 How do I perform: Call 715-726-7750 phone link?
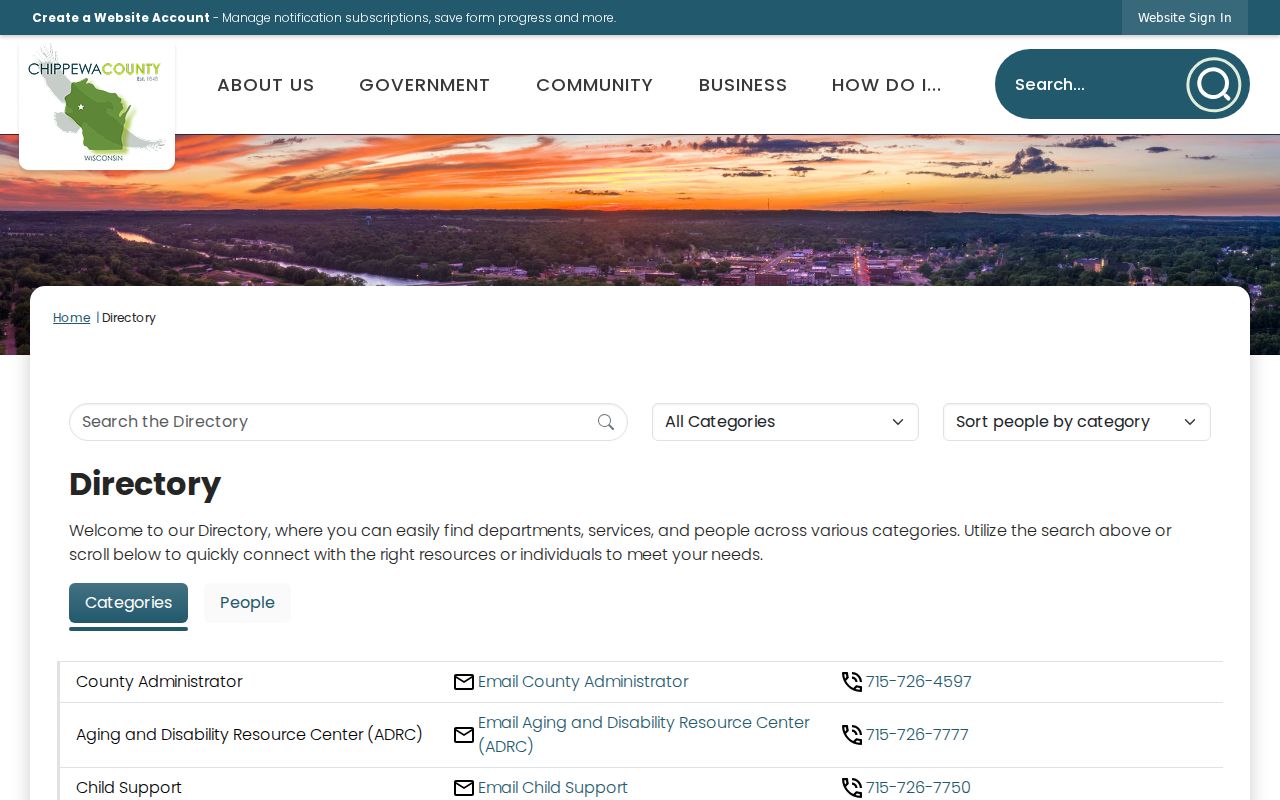point(918,788)
